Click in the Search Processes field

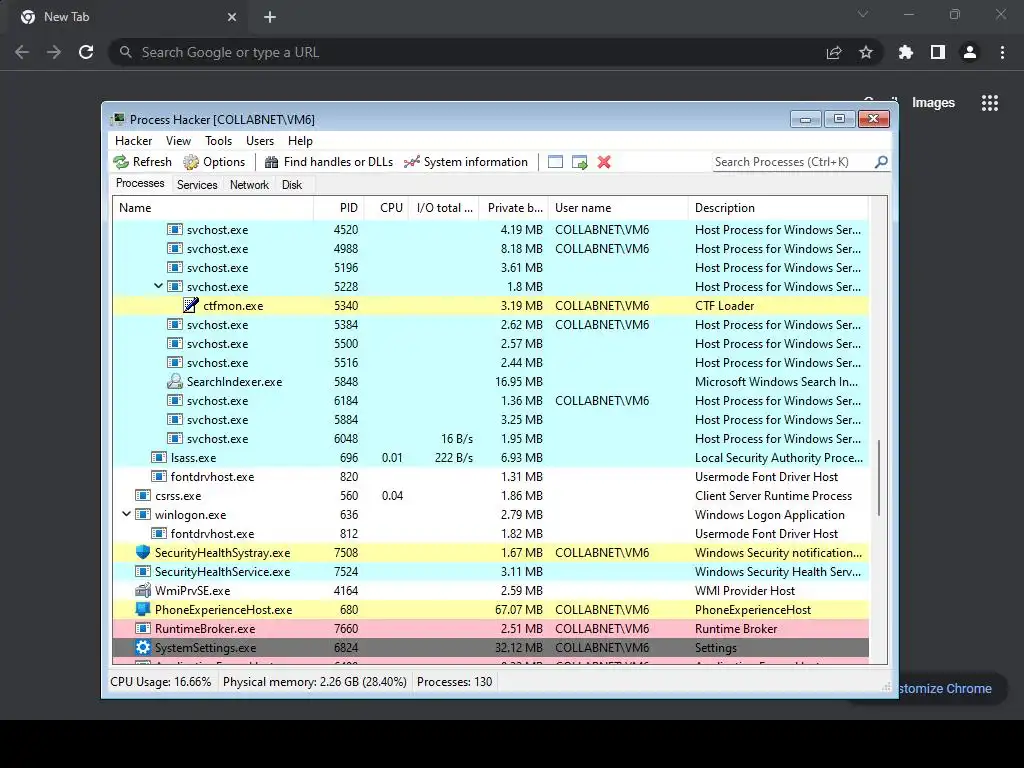(x=793, y=162)
